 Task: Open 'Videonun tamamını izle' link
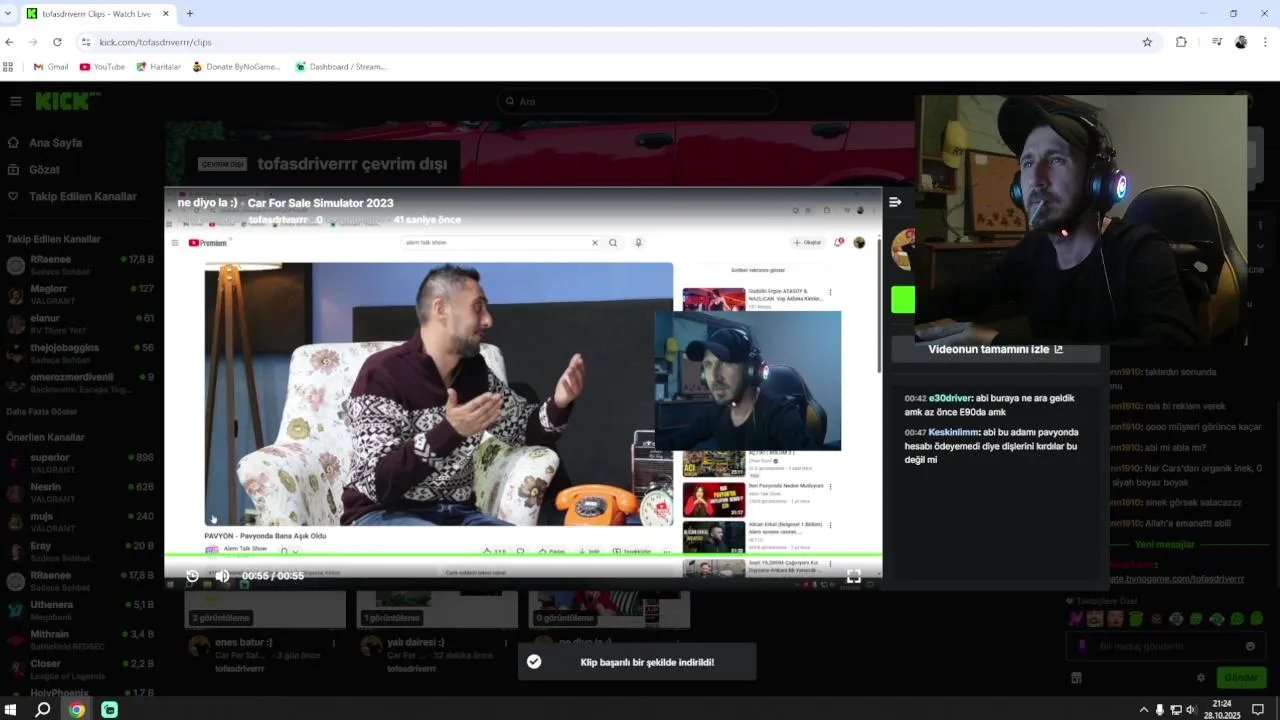pos(995,349)
